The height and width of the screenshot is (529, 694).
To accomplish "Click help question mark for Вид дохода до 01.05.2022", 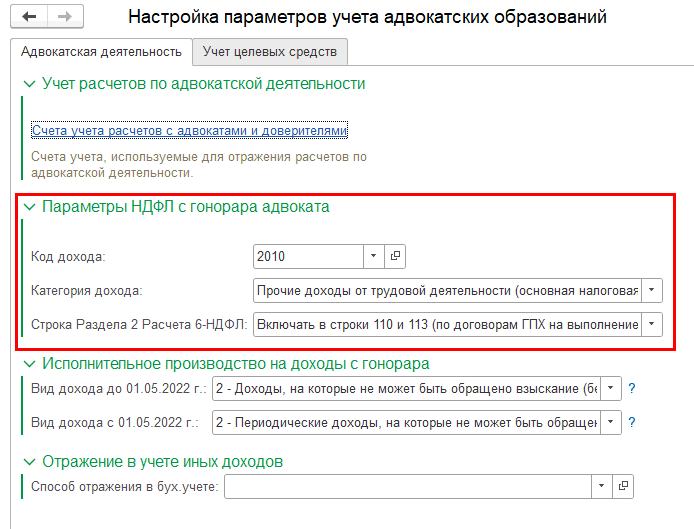I will click(x=631, y=388).
